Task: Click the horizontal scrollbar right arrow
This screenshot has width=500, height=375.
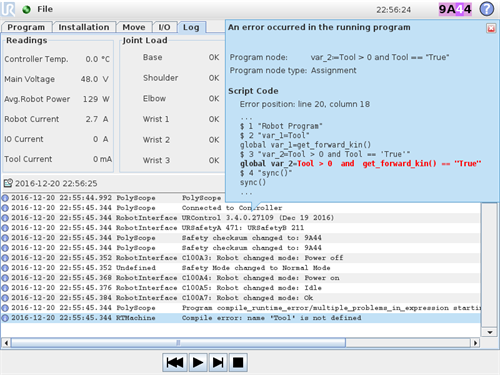Action: [x=475, y=343]
